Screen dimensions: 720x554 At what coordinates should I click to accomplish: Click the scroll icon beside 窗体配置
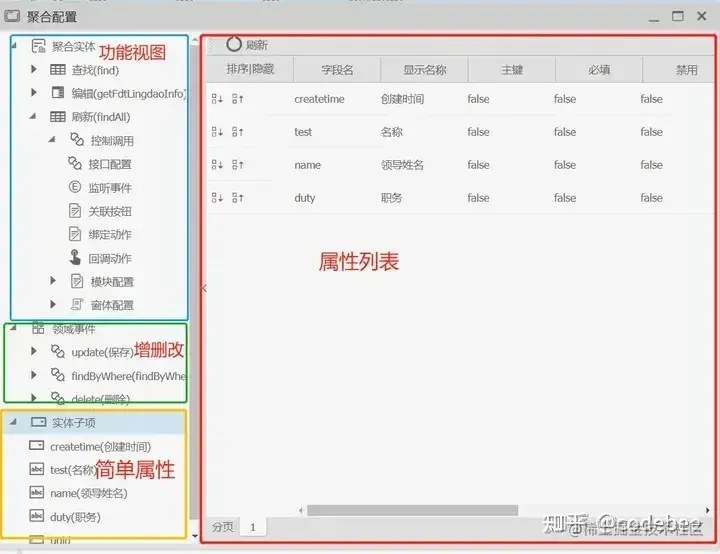[77, 304]
